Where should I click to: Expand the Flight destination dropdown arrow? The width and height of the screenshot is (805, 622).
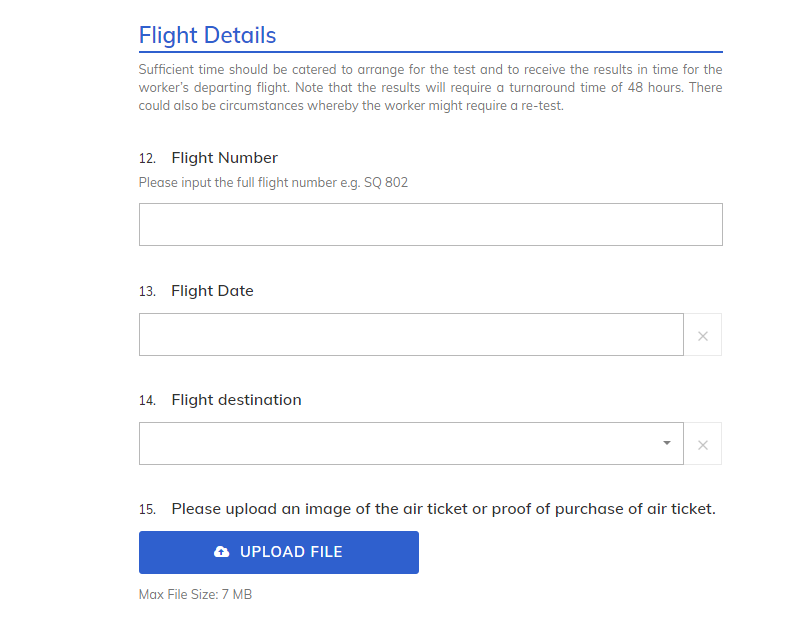pyautogui.click(x=667, y=443)
